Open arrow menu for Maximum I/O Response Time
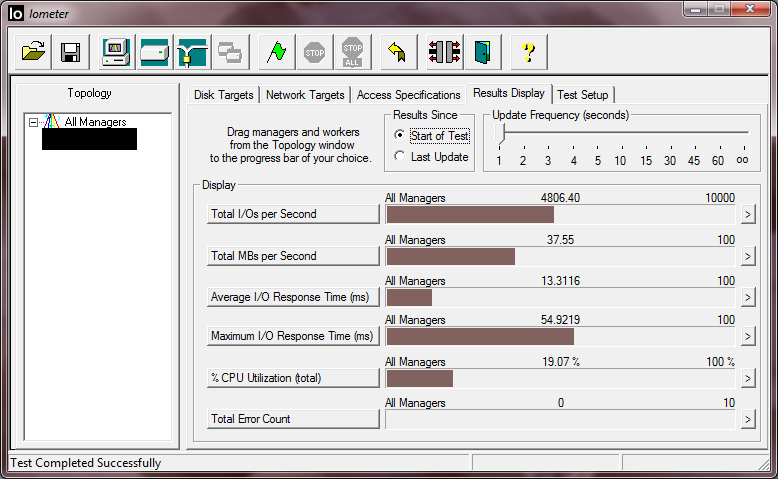The height and width of the screenshot is (479, 778). coord(748,337)
